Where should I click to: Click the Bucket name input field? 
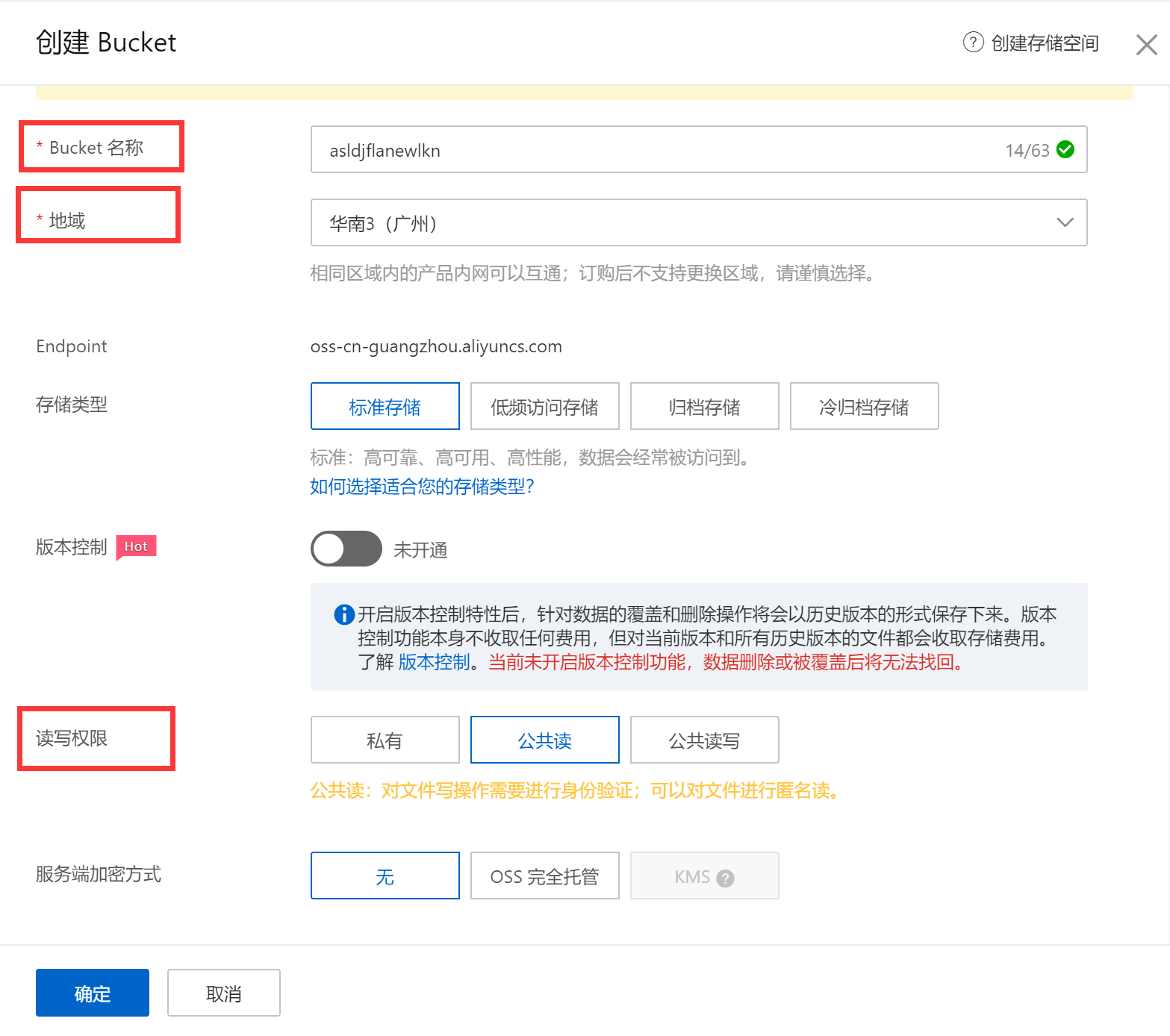[657, 150]
